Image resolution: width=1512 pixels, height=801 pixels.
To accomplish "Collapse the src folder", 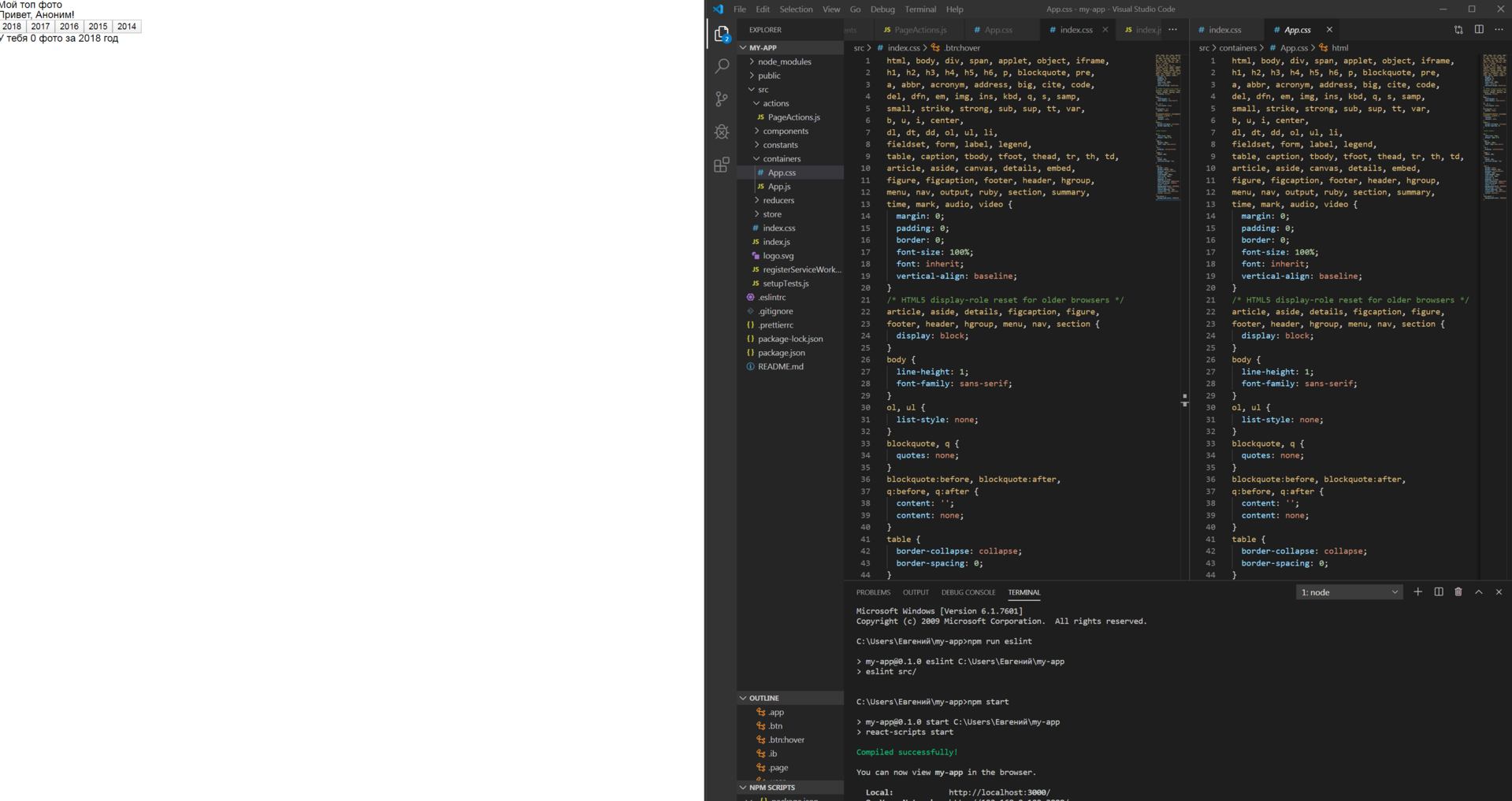I will [763, 90].
